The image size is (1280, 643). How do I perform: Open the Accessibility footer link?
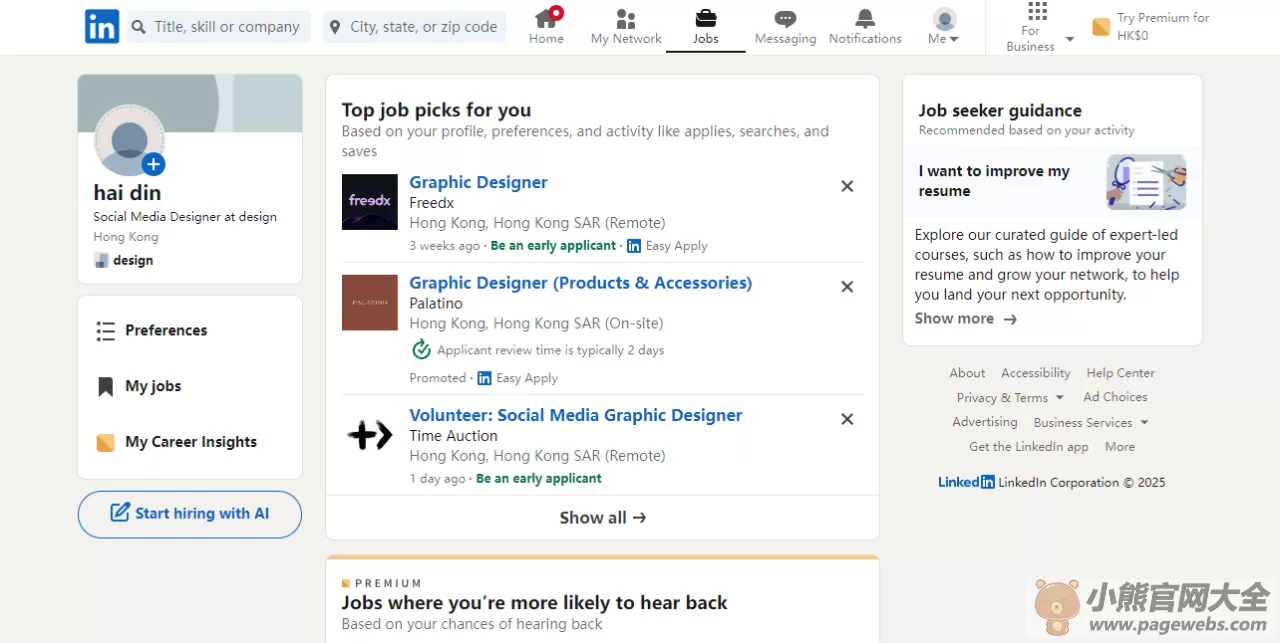coord(1036,373)
